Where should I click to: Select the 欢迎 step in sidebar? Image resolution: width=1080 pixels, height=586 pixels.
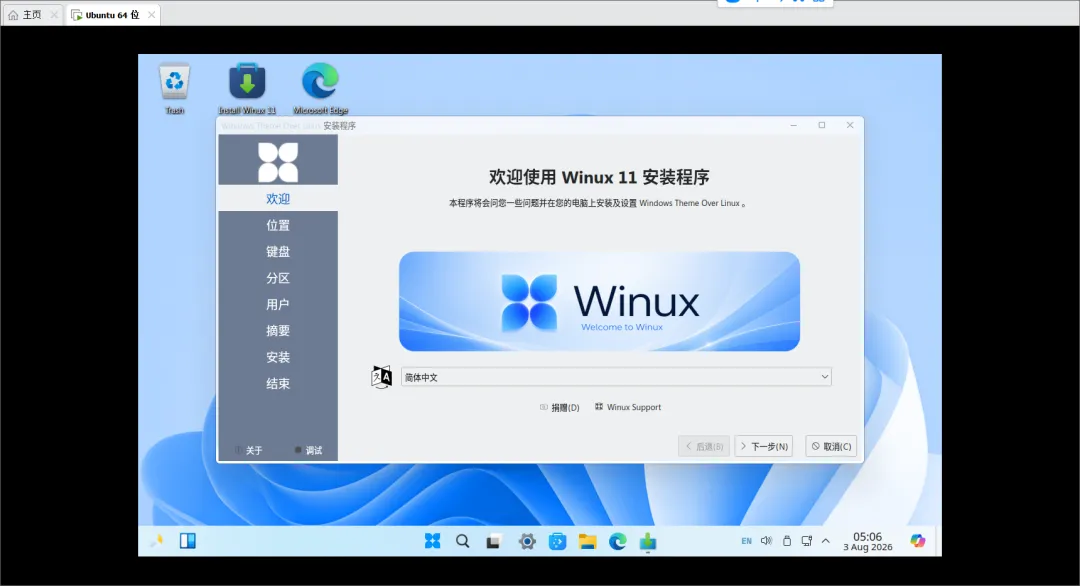coord(278,198)
